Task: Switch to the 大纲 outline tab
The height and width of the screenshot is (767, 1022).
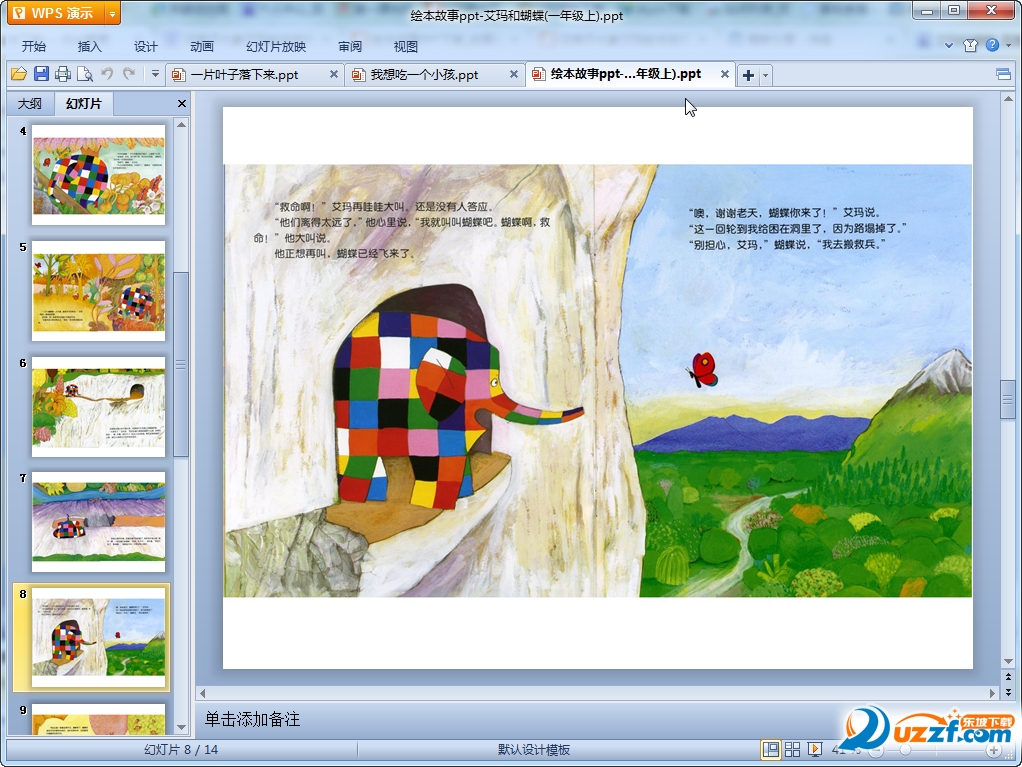Action: coord(30,104)
